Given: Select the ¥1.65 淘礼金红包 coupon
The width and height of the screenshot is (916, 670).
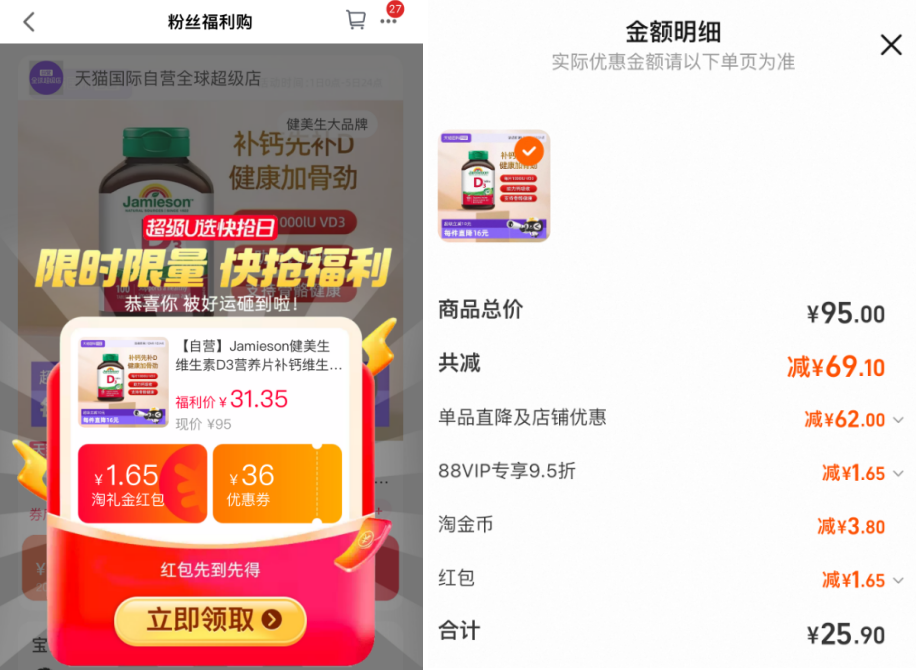Looking at the screenshot, I should (143, 484).
